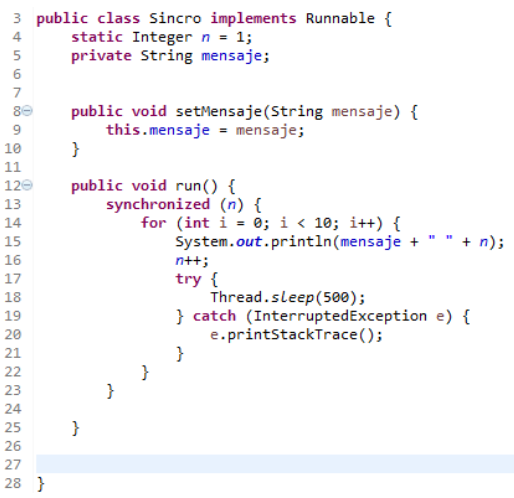Screen dimensions: 514x498
Task: Click the try keyword on line 17
Action: [x=188, y=279]
